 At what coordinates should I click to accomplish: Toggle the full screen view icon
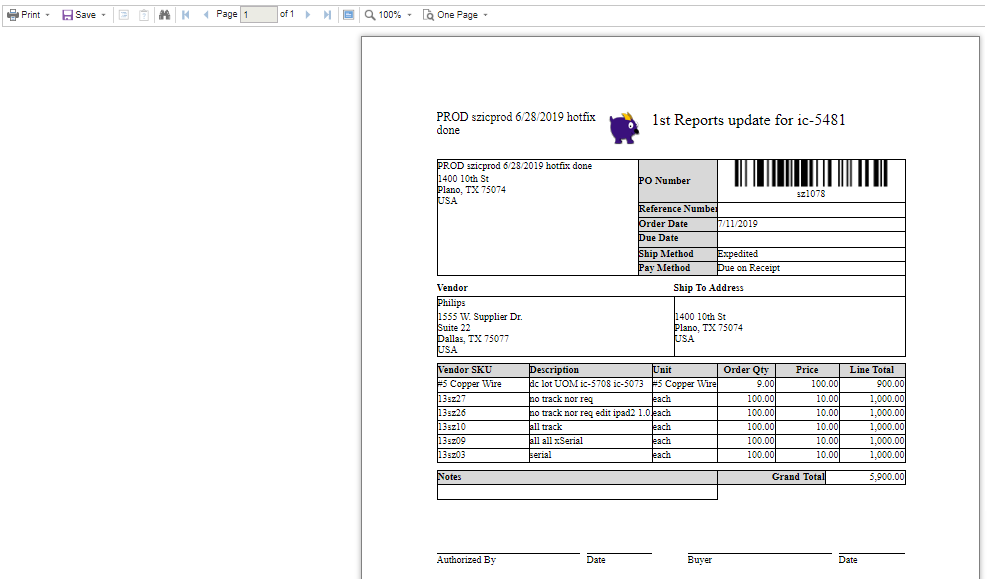(x=348, y=15)
